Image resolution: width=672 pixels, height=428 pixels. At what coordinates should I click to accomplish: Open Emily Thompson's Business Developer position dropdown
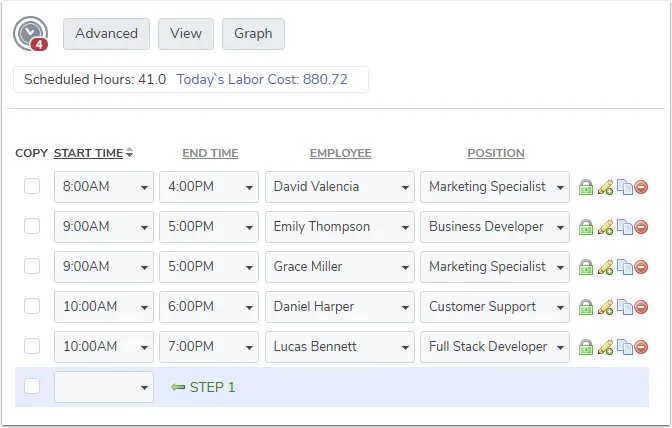pyautogui.click(x=495, y=227)
